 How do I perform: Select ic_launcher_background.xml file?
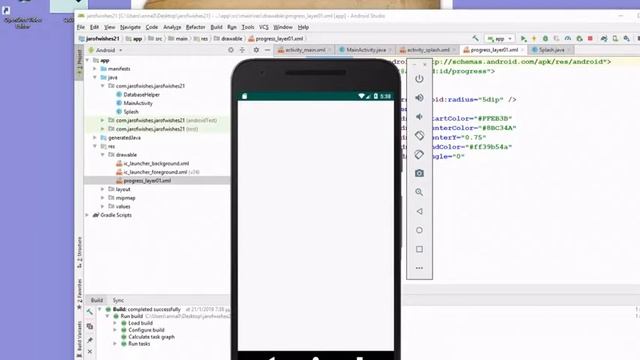pyautogui.click(x=156, y=164)
